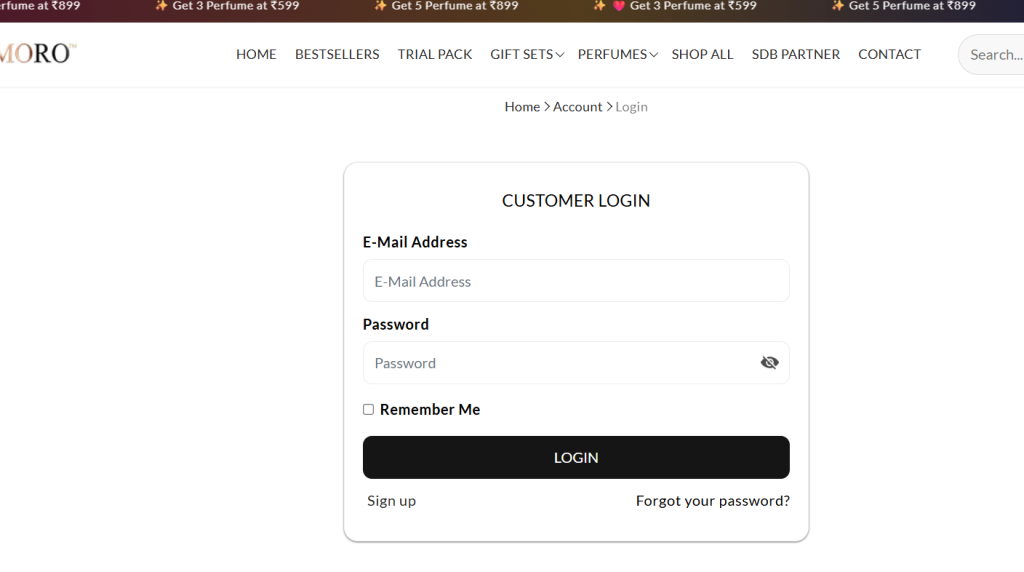Go to Home via breadcrumb
Image resolution: width=1024 pixels, height=572 pixels.
[x=522, y=106]
